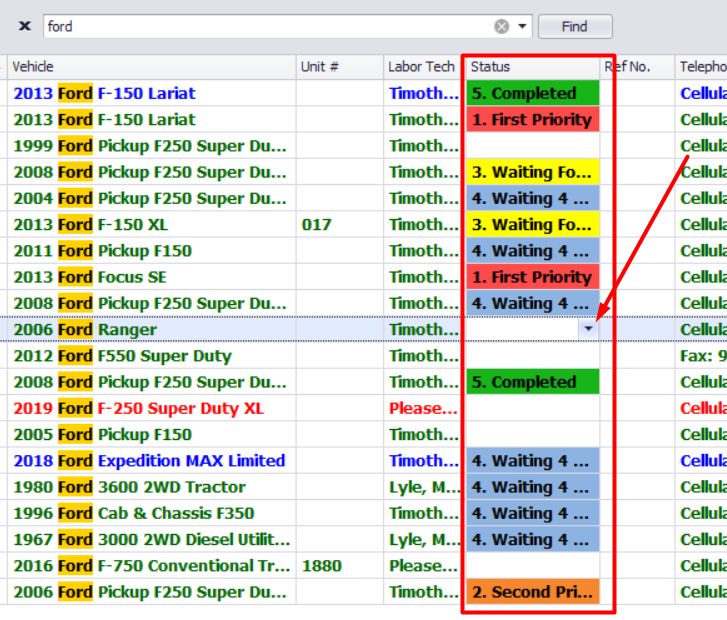The height and width of the screenshot is (620, 727).
Task: Click Waiting 4 status of Expedition MAX Limited
Action: tap(533, 460)
